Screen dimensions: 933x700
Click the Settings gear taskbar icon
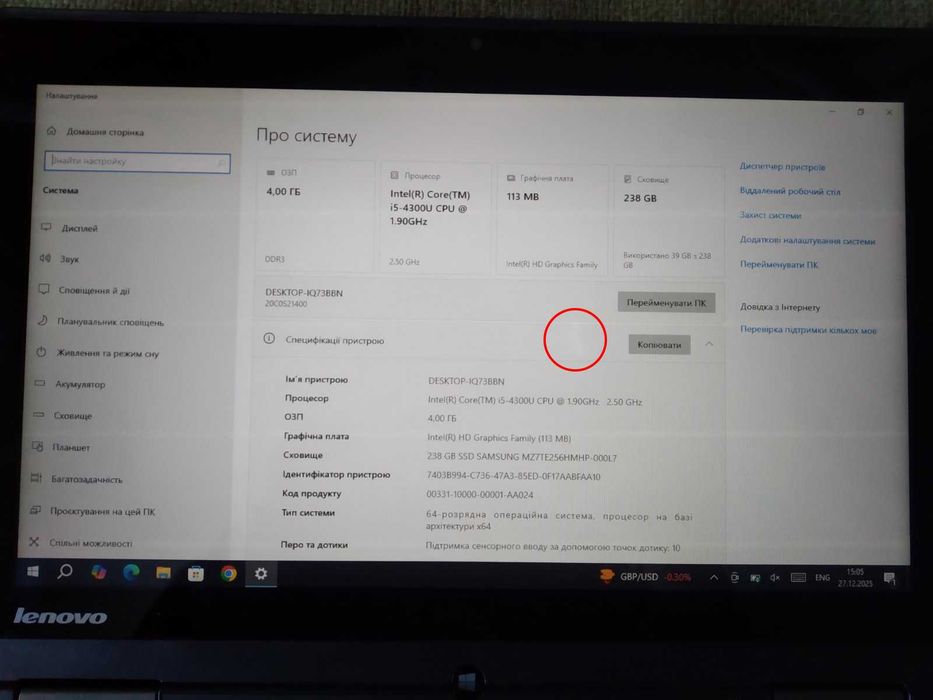(x=261, y=574)
